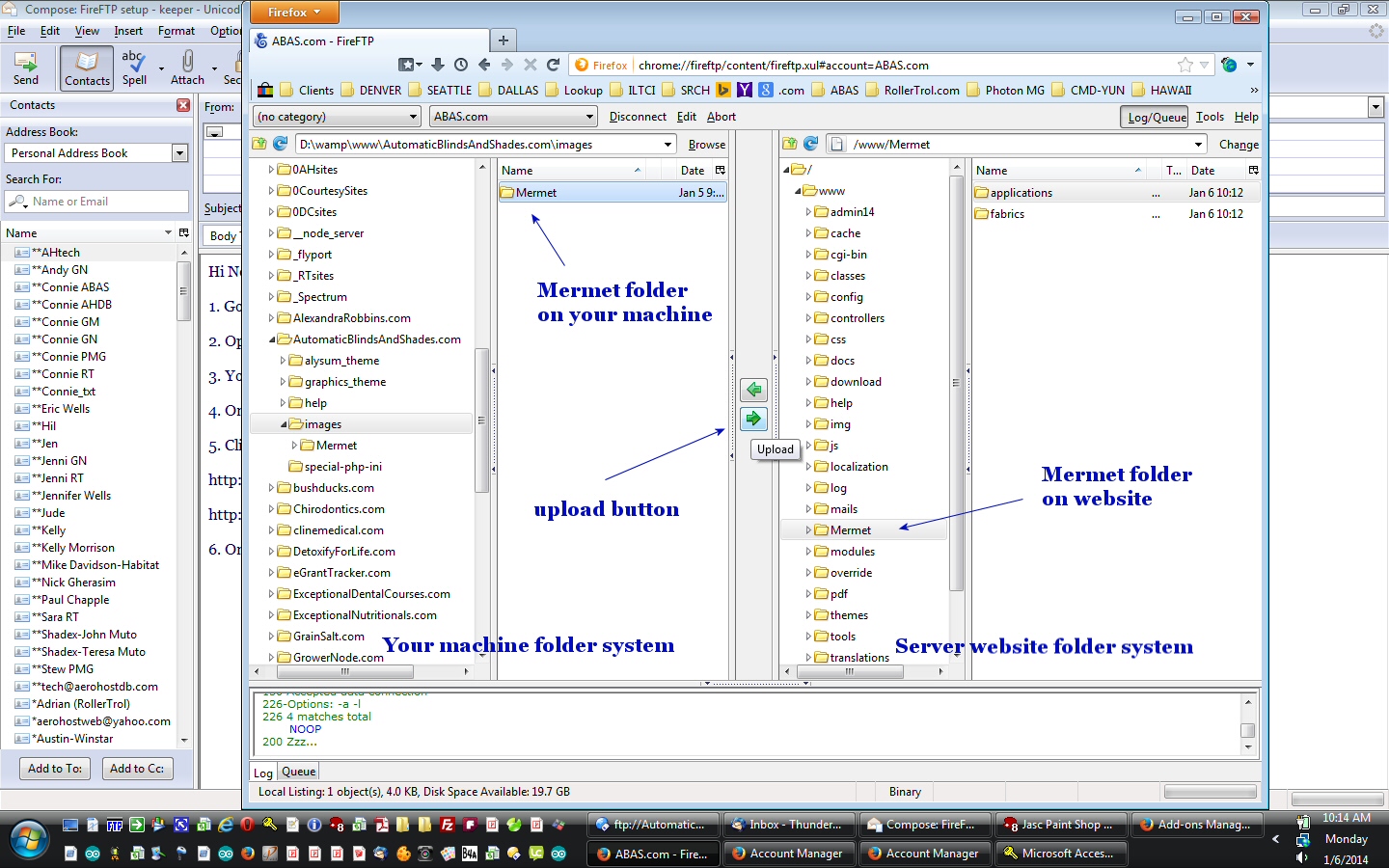This screenshot has width=1389, height=868.
Task: Click the Firefox reload page icon
Action: (553, 65)
